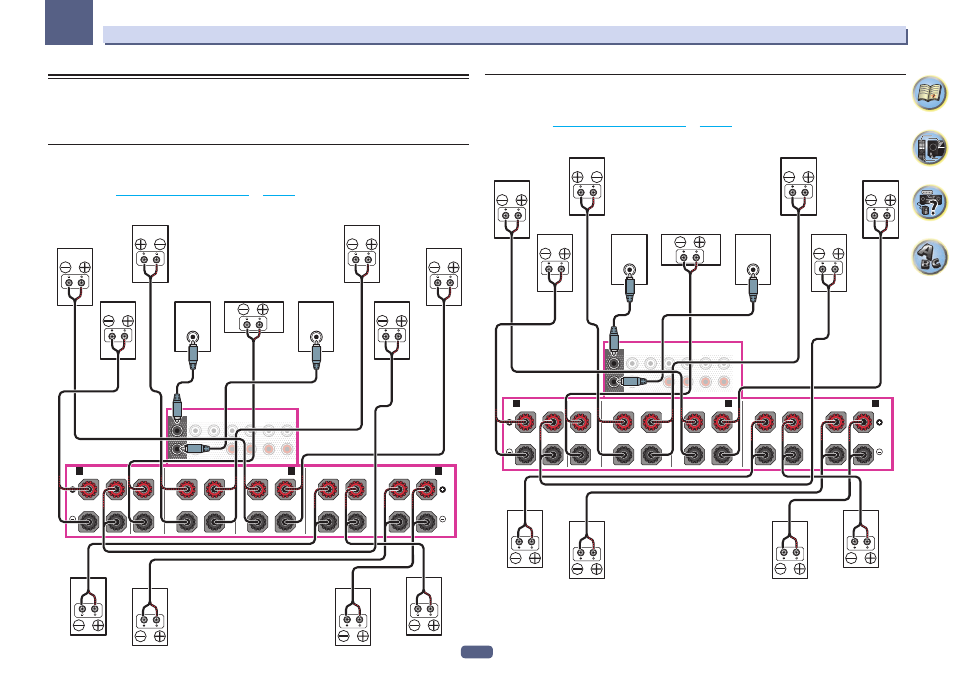Open the receiver question-mark help icon
This screenshot has height=674, width=954.
click(x=930, y=203)
